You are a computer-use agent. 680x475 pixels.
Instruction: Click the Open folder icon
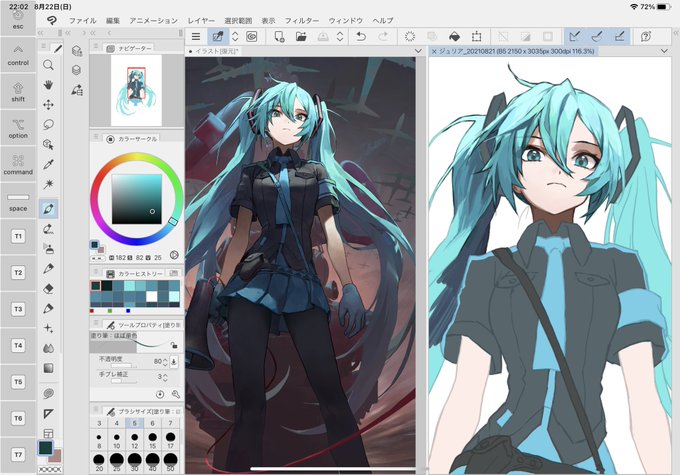point(301,37)
